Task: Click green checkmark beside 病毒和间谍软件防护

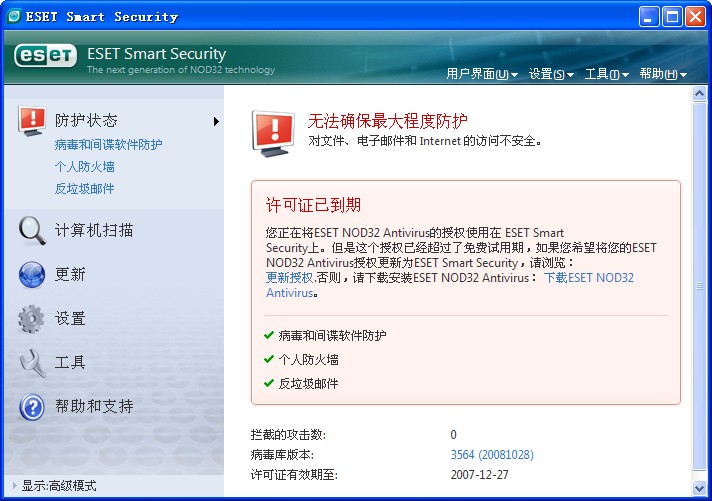Action: point(268,335)
